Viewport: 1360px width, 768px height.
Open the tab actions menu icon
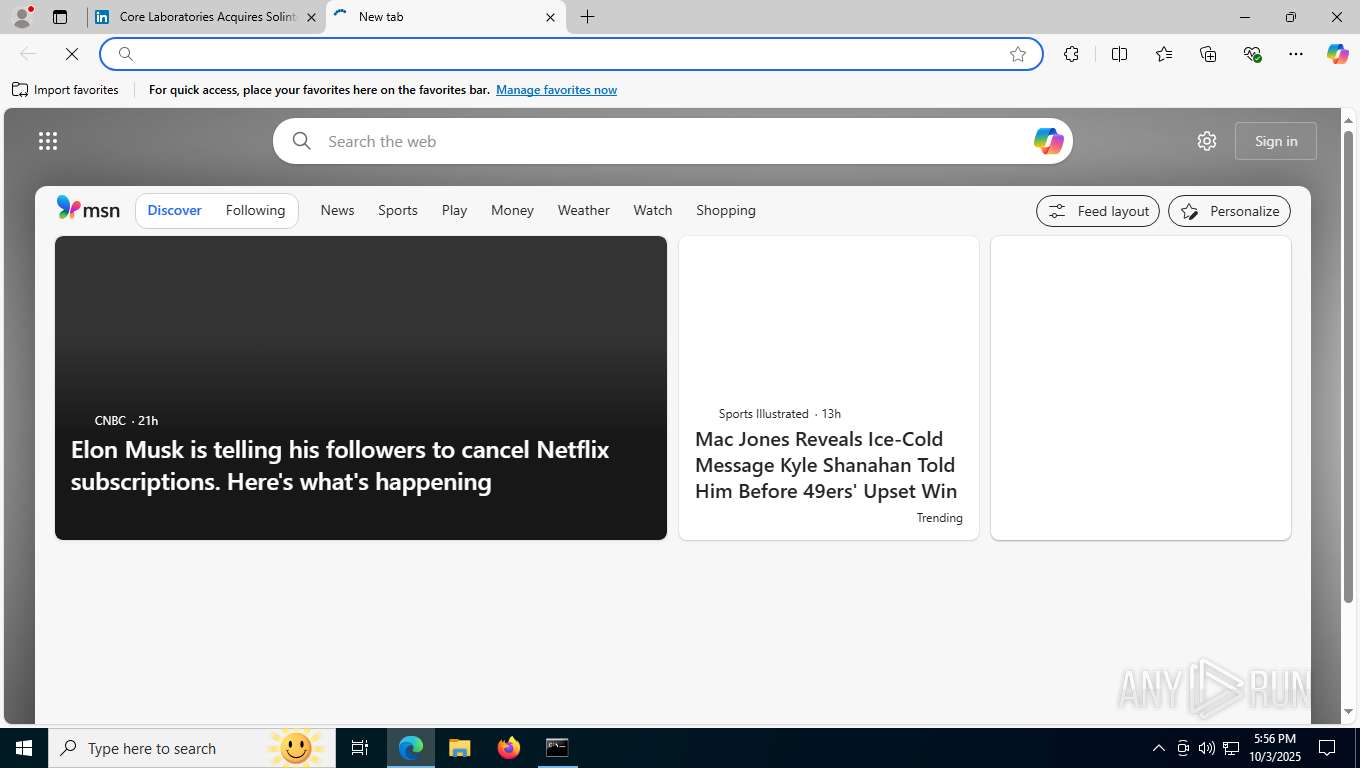(60, 17)
